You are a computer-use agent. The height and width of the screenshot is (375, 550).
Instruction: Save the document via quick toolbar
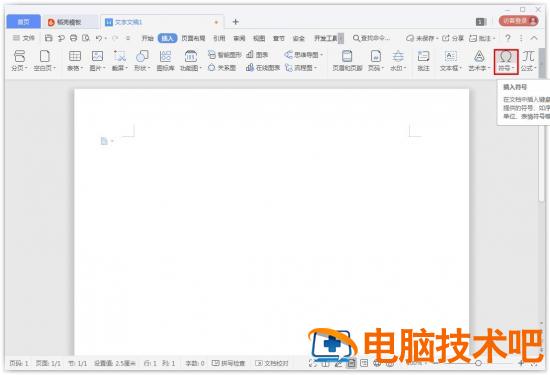pyautogui.click(x=48, y=38)
